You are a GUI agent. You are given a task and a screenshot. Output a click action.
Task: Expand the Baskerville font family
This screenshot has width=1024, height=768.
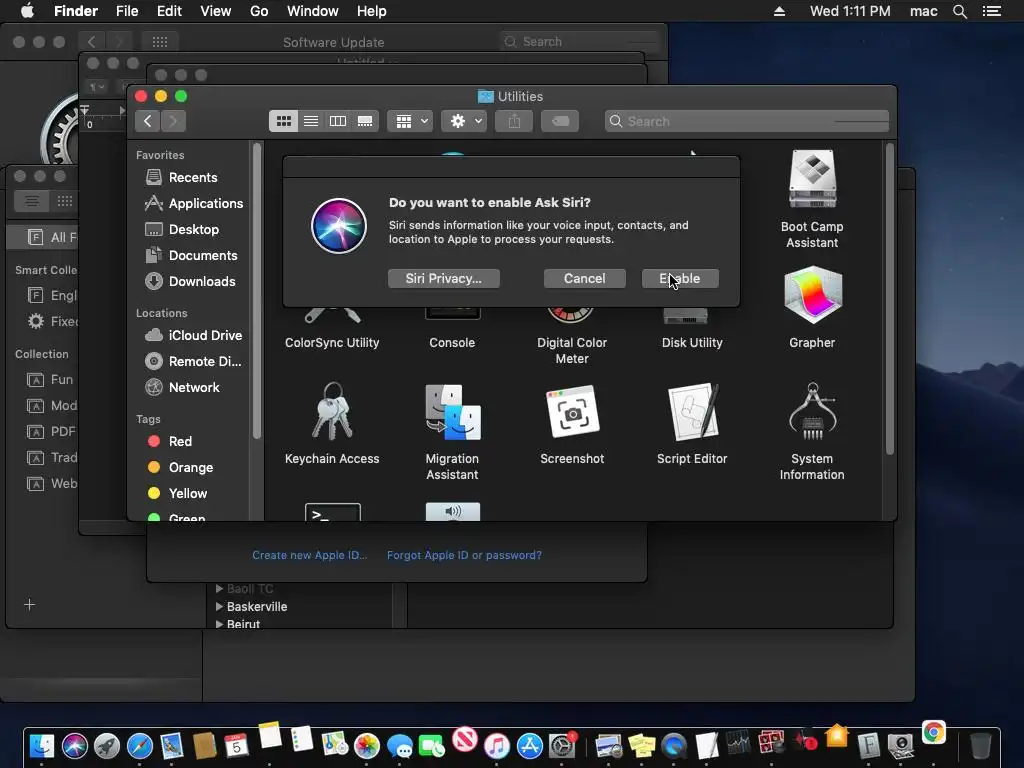[219, 606]
